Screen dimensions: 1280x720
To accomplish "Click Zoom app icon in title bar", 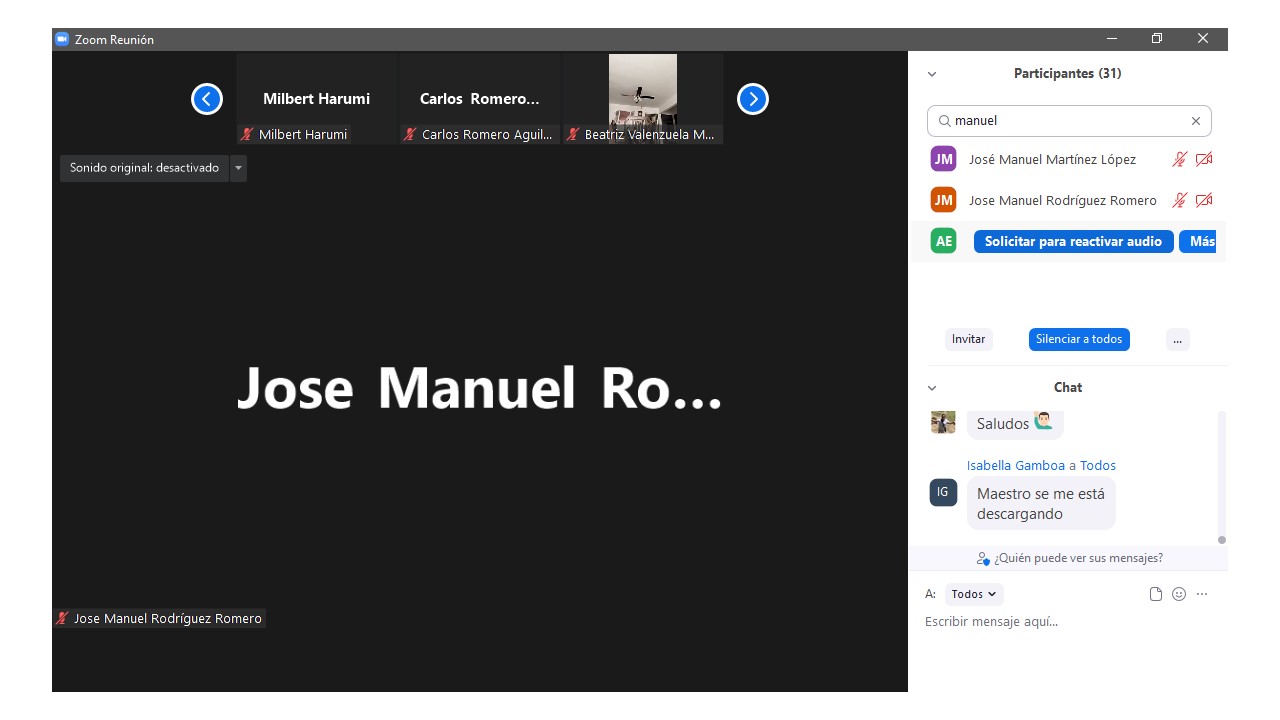I will (x=61, y=39).
